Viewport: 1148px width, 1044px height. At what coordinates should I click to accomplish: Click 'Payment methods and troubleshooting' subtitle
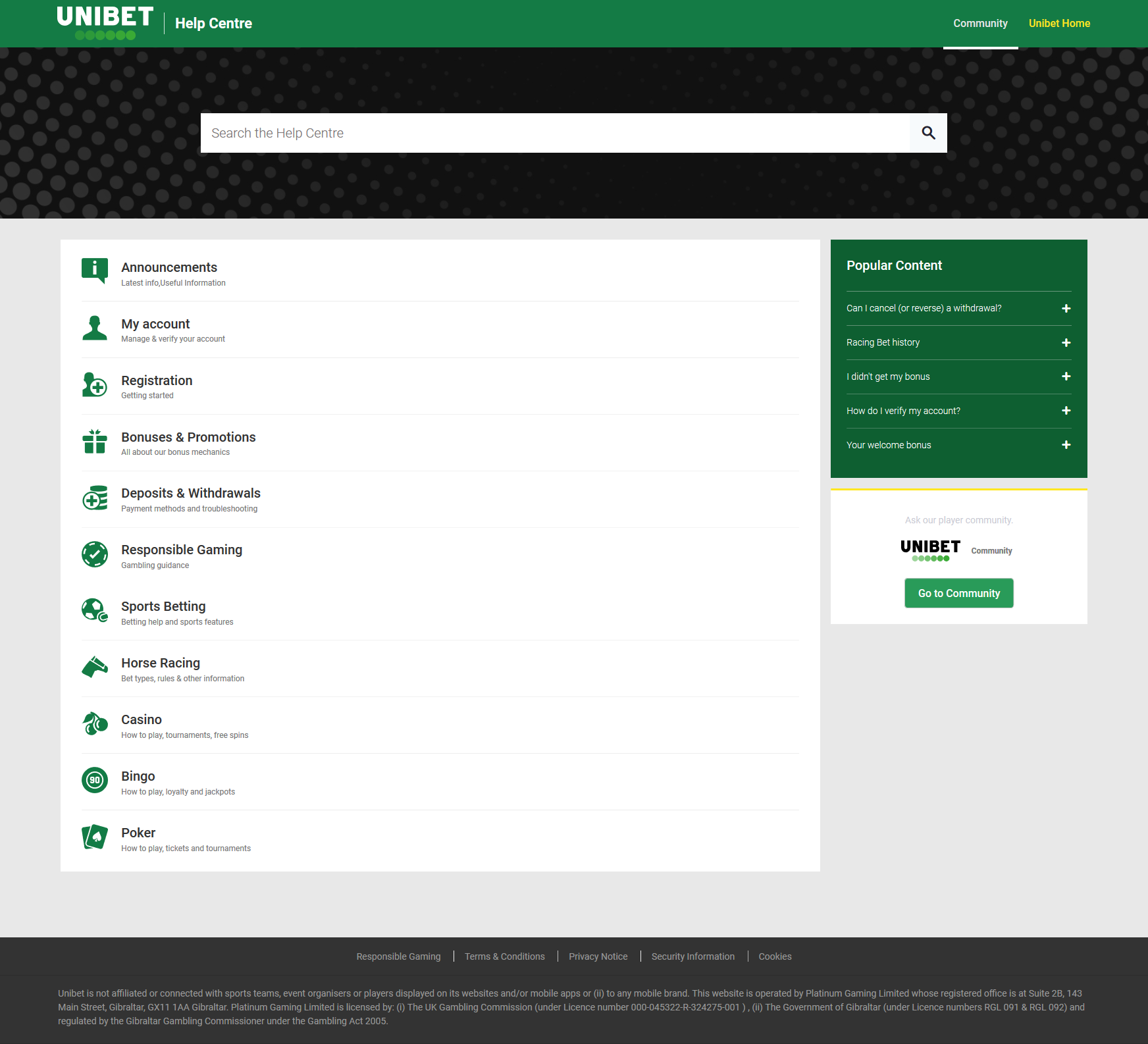pos(190,509)
